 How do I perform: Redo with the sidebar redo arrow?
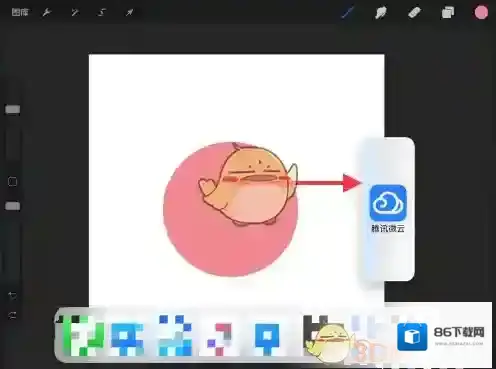(12, 315)
